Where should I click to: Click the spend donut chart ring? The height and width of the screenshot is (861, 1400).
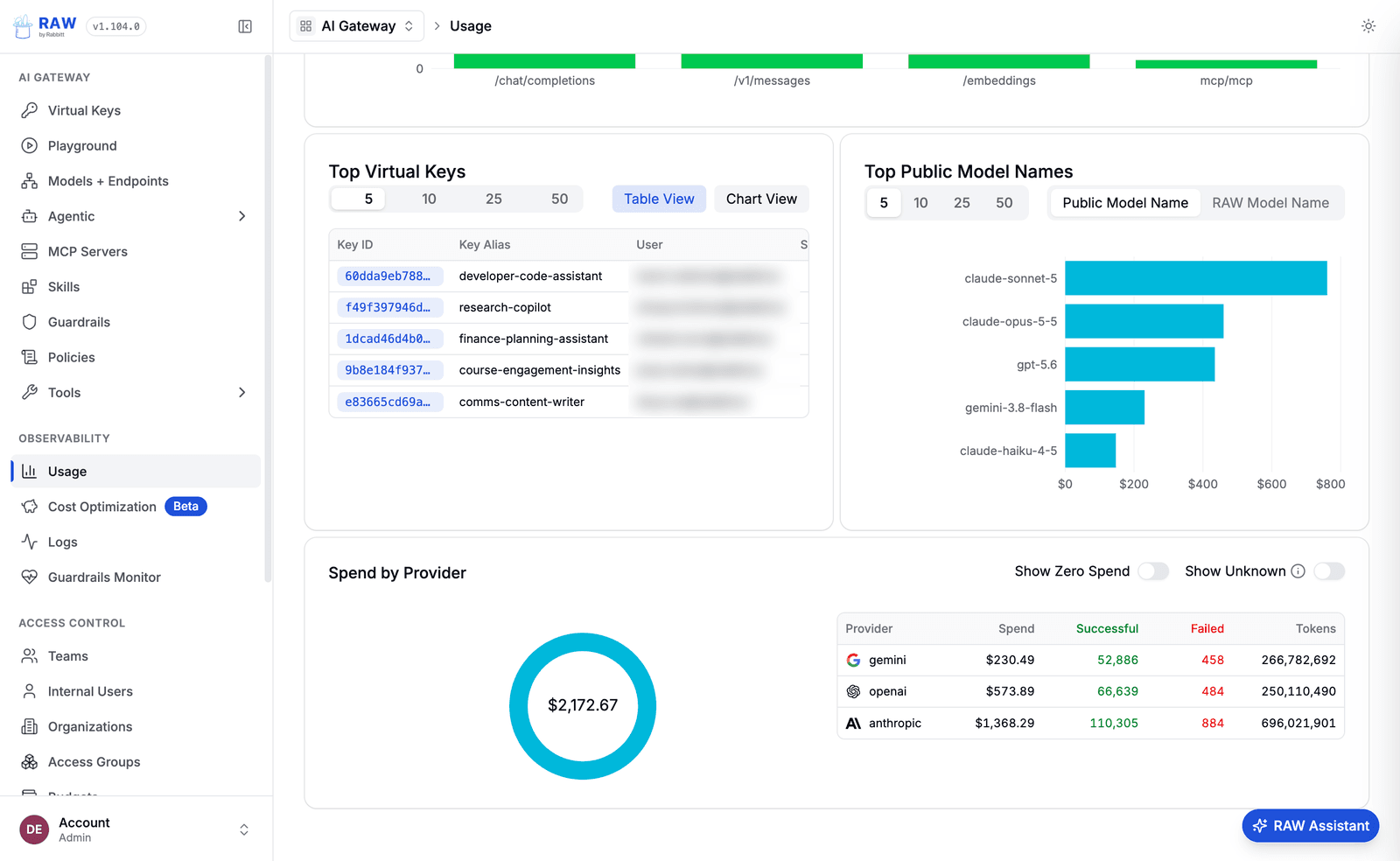click(583, 643)
